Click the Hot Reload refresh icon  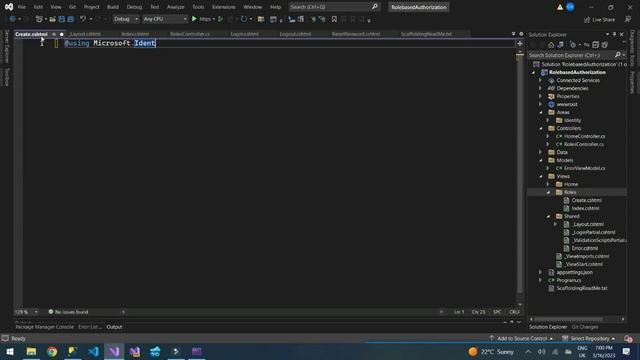click(244, 19)
